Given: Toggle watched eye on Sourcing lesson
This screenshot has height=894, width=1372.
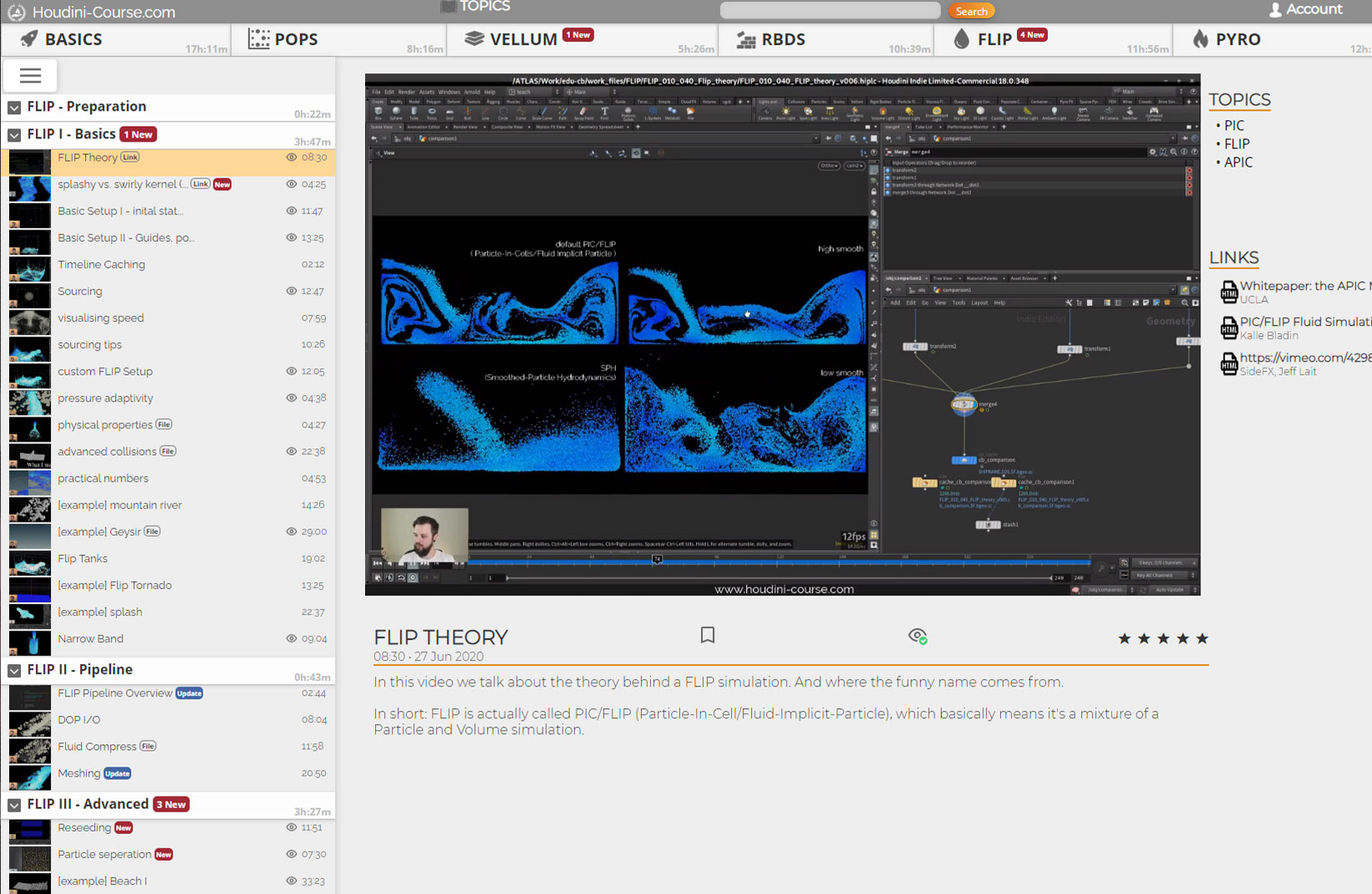Looking at the screenshot, I should pos(291,291).
